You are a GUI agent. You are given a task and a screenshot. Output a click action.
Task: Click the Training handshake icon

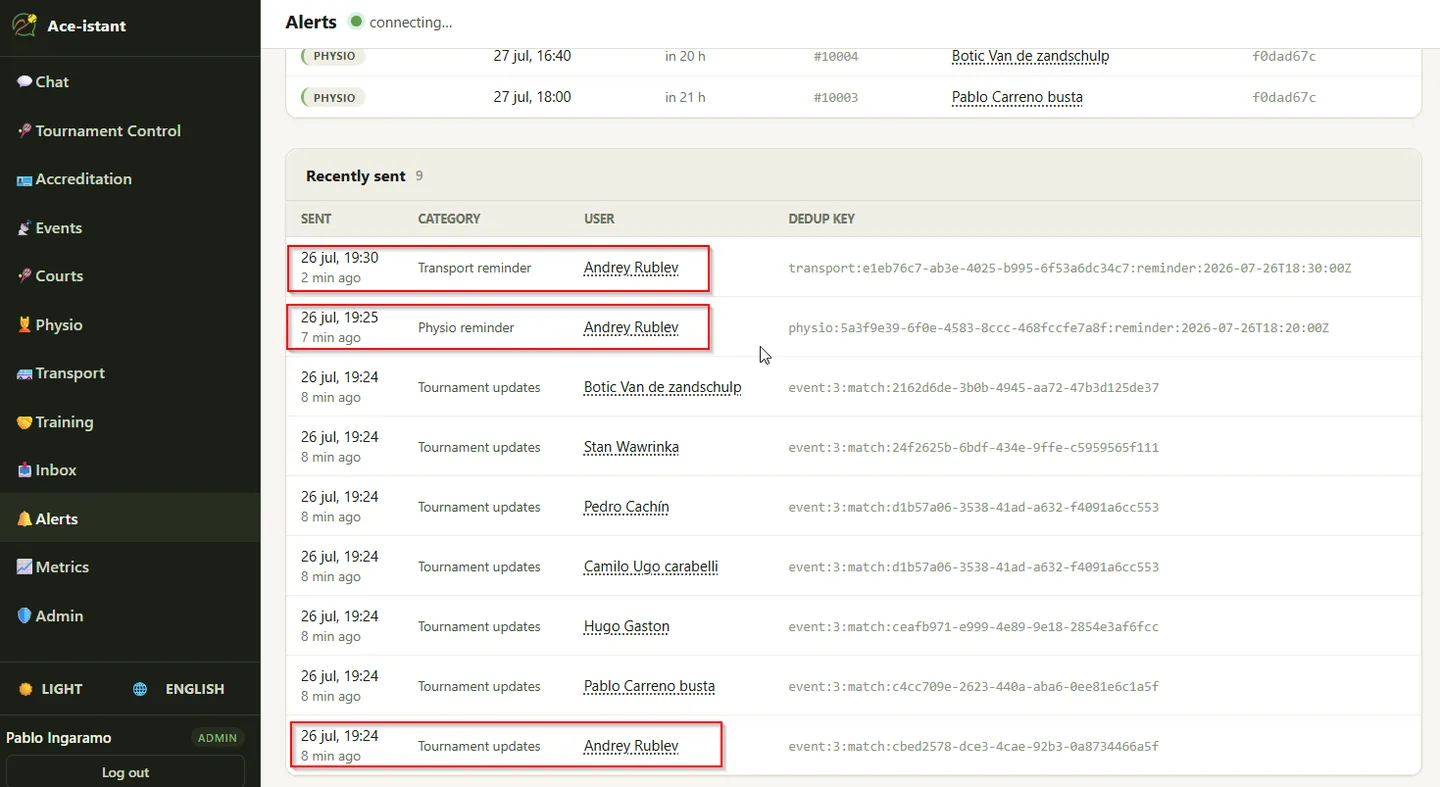[x=24, y=422]
